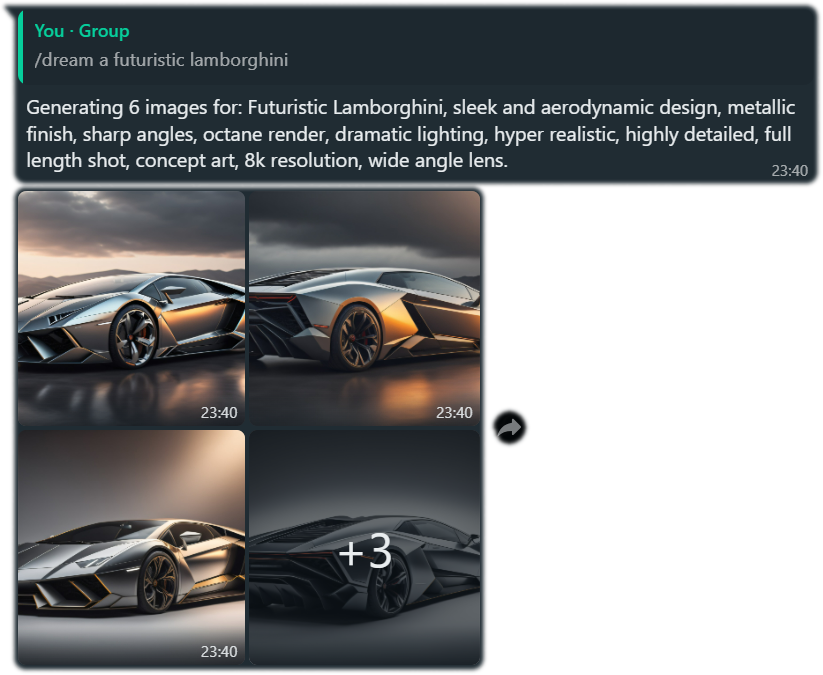Click the green bar of quoted reply
Viewport: 823px width, 675px height.
point(20,46)
